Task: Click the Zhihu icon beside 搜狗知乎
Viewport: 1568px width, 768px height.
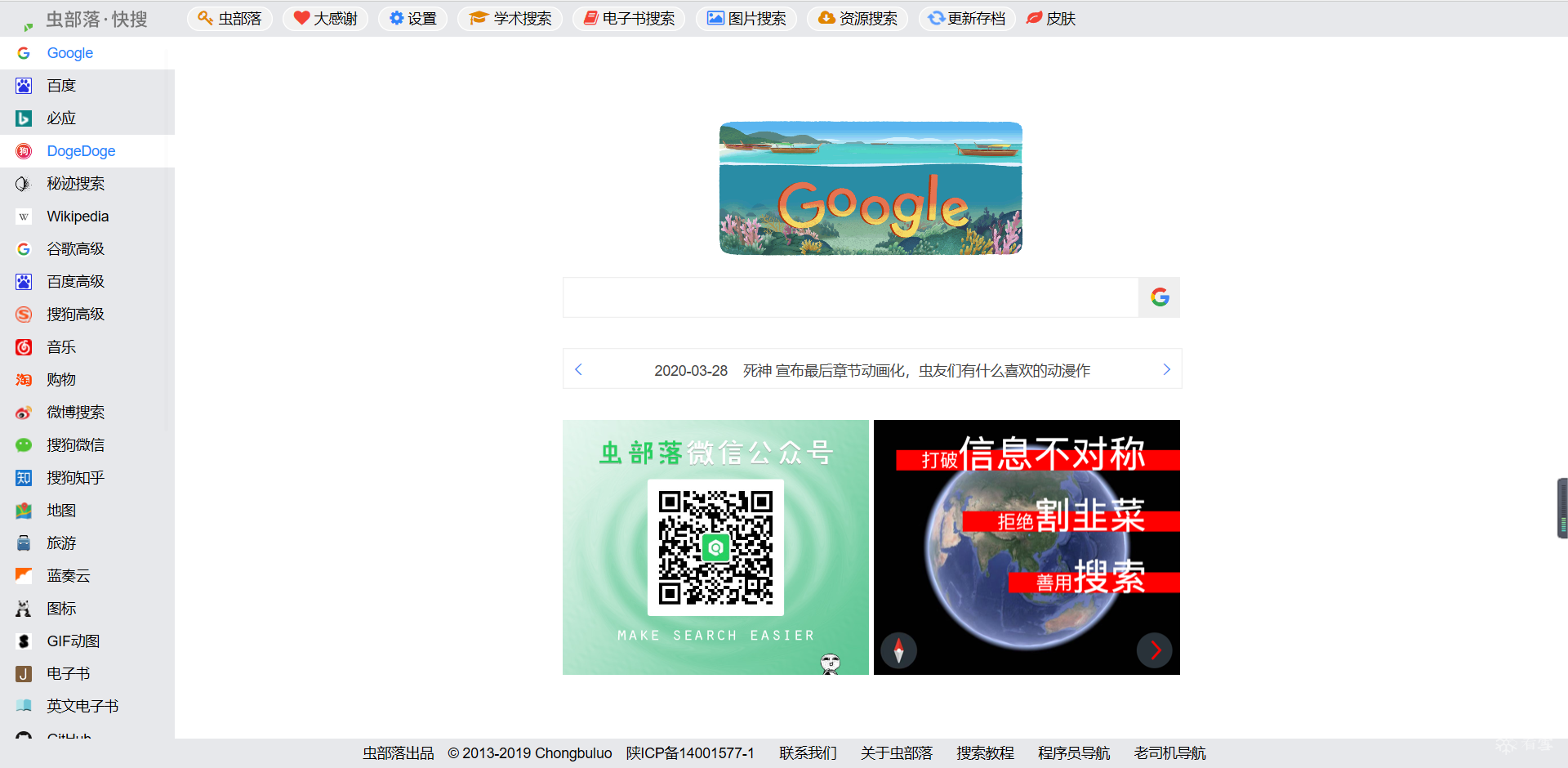Action: pyautogui.click(x=24, y=478)
